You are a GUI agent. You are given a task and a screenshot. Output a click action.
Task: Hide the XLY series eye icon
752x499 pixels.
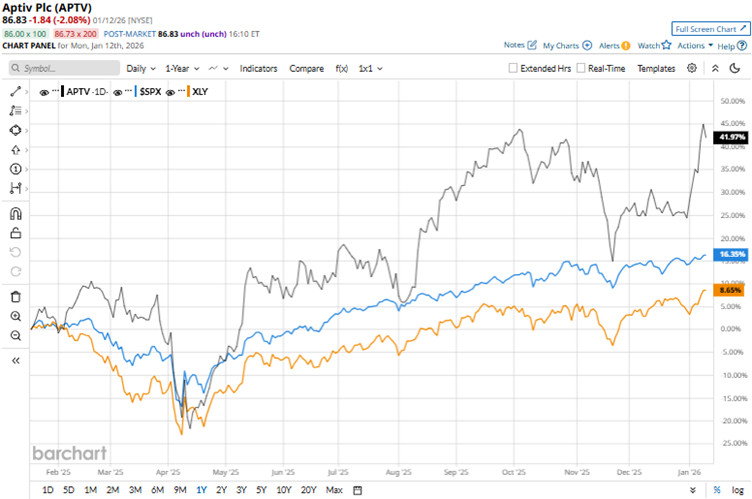[x=170, y=92]
